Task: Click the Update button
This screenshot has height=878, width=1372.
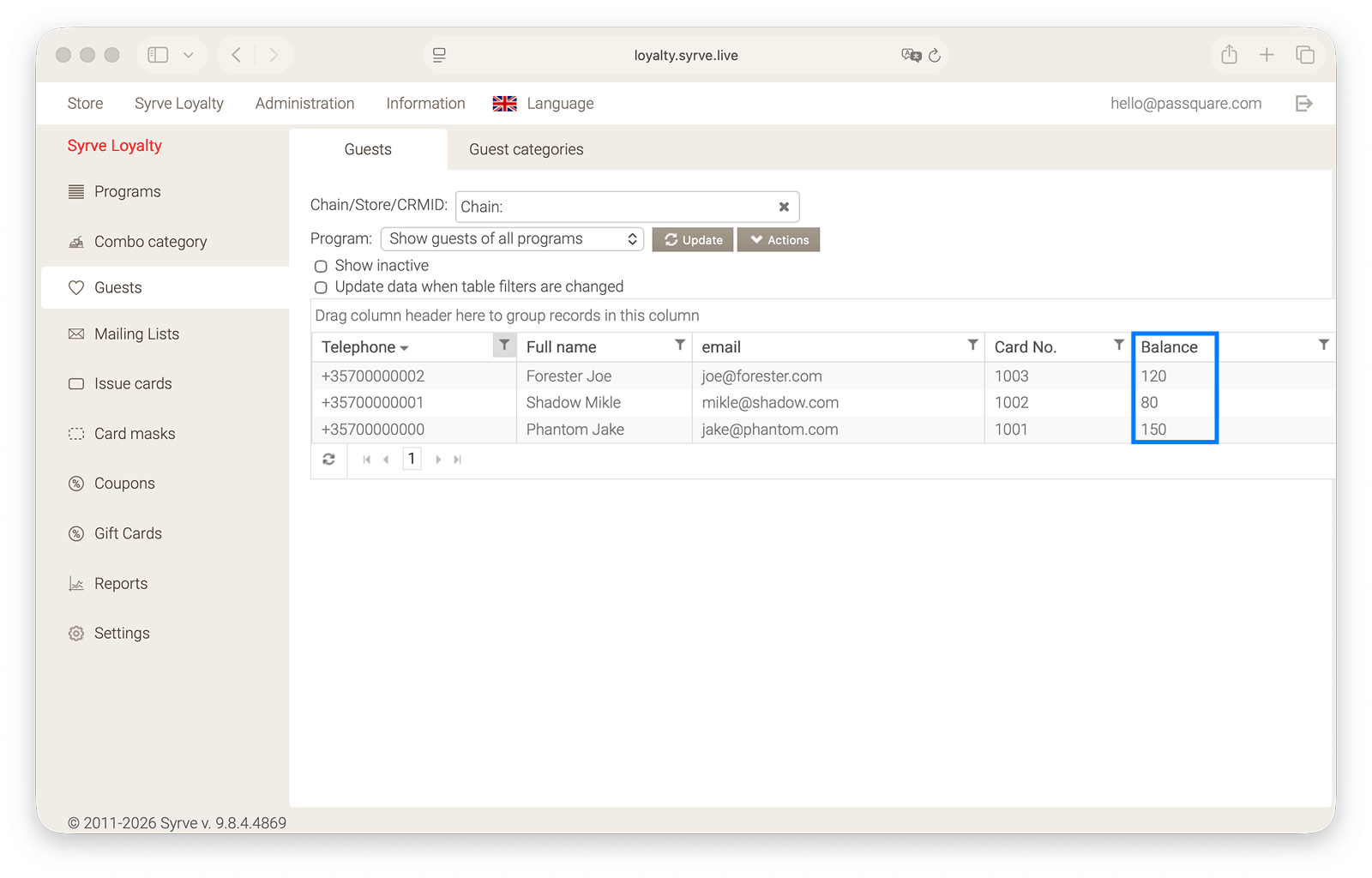Action: (693, 240)
